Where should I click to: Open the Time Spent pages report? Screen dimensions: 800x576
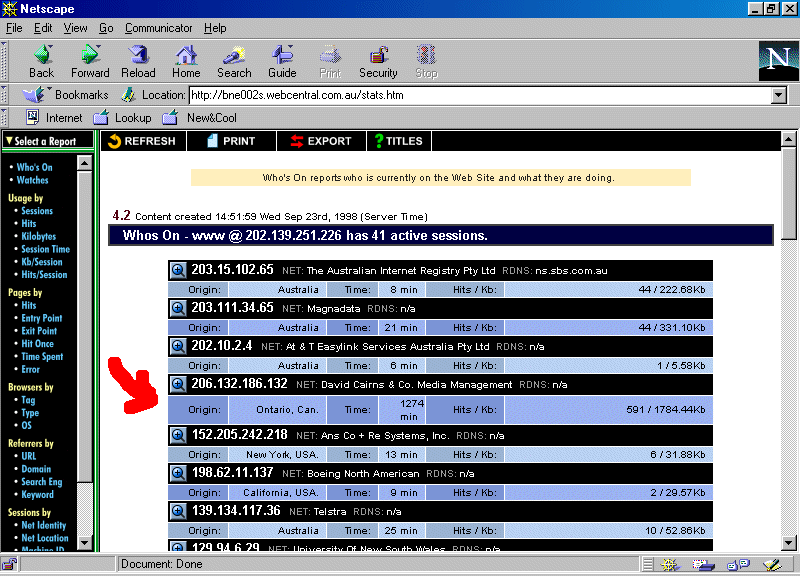pyautogui.click(x=42, y=356)
